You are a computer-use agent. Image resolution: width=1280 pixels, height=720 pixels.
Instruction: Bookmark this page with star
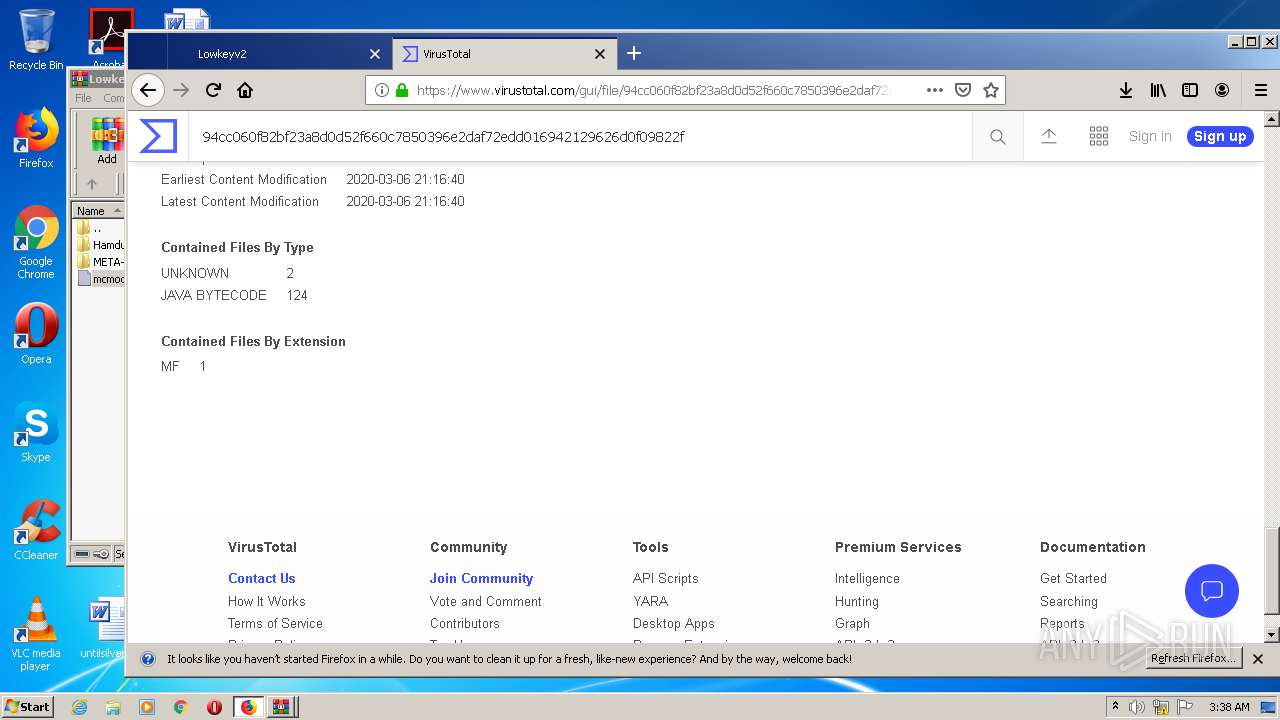pos(991,90)
